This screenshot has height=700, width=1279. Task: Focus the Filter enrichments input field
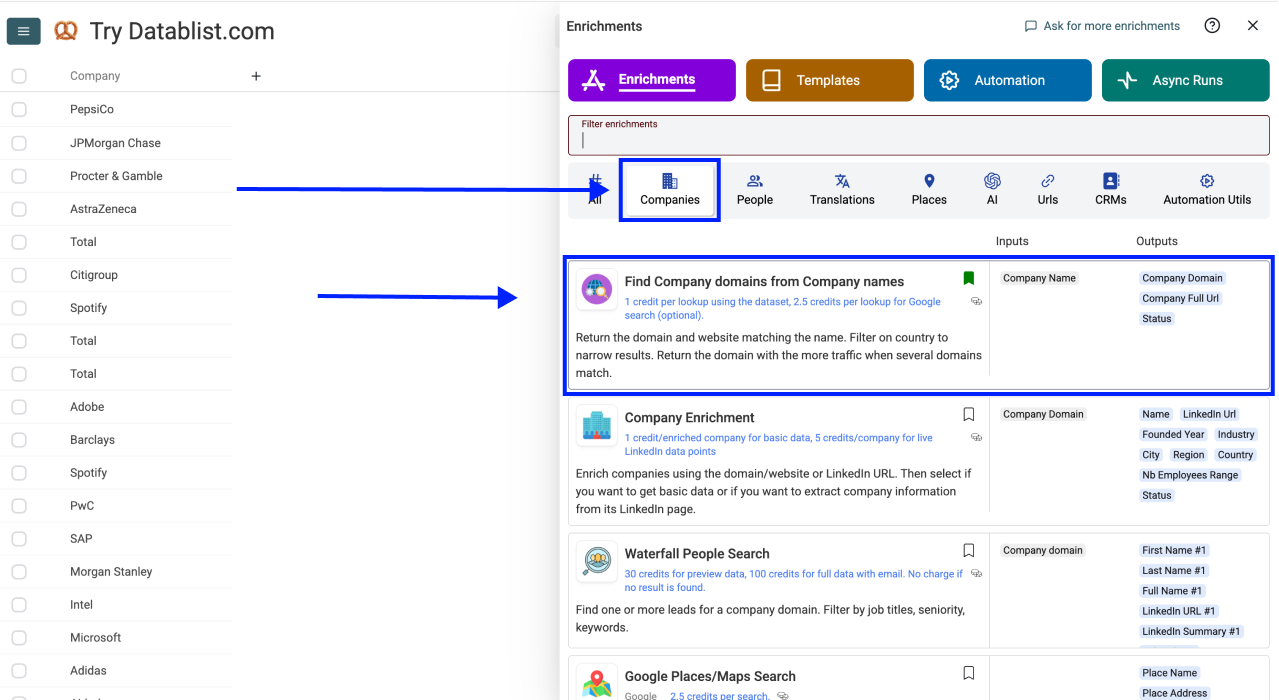tap(918, 140)
